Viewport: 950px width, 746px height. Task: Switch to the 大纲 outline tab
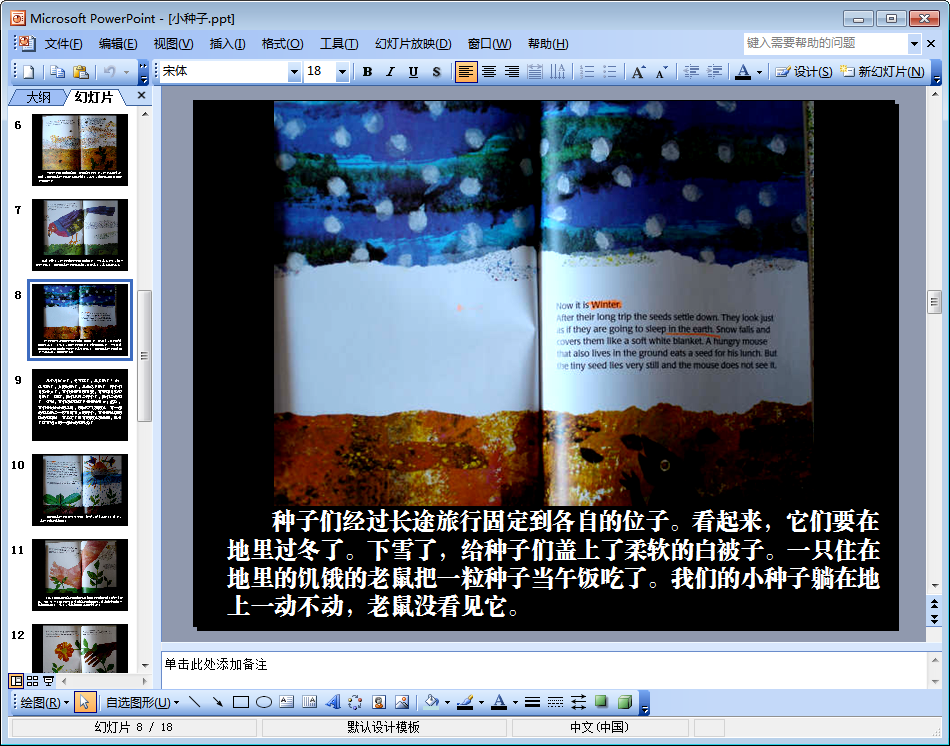[x=38, y=97]
